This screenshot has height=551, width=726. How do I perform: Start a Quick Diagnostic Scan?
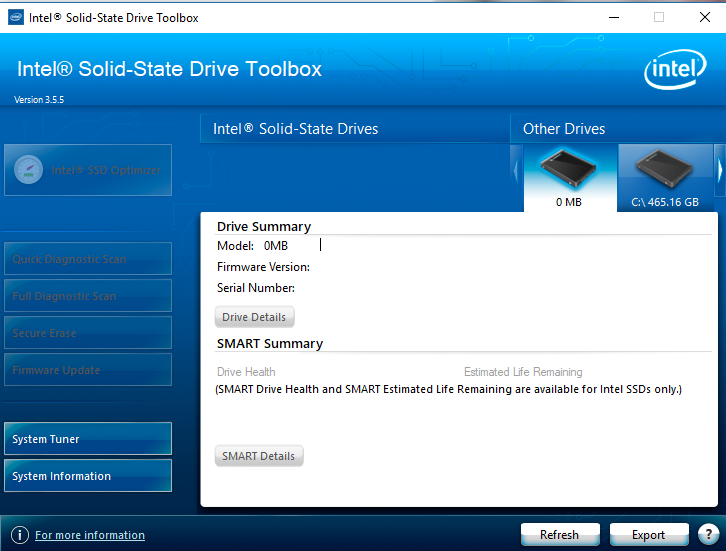[88, 259]
